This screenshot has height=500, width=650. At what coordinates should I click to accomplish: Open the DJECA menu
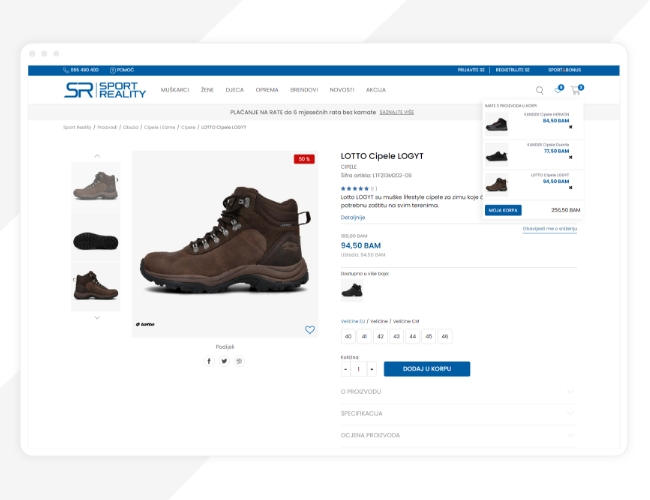pos(235,90)
